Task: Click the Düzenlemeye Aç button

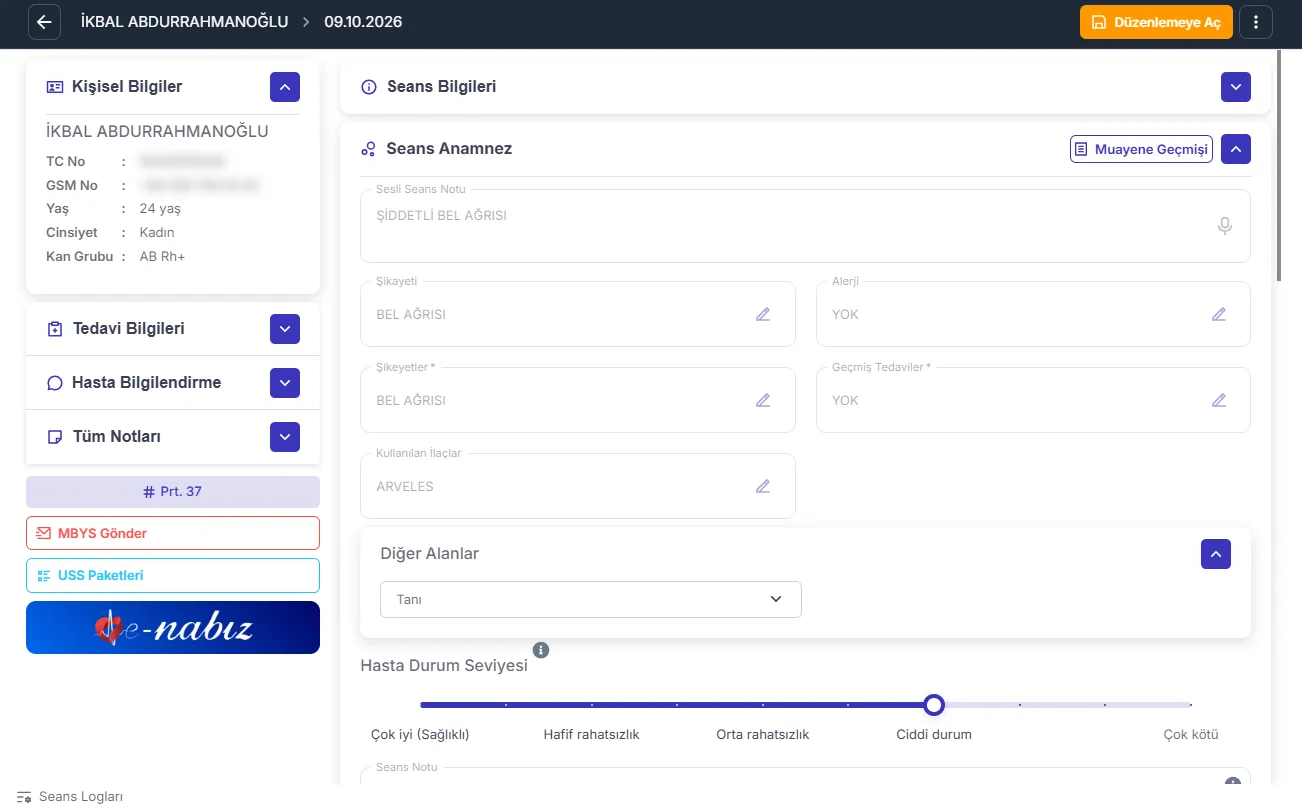Action: 1156,23
